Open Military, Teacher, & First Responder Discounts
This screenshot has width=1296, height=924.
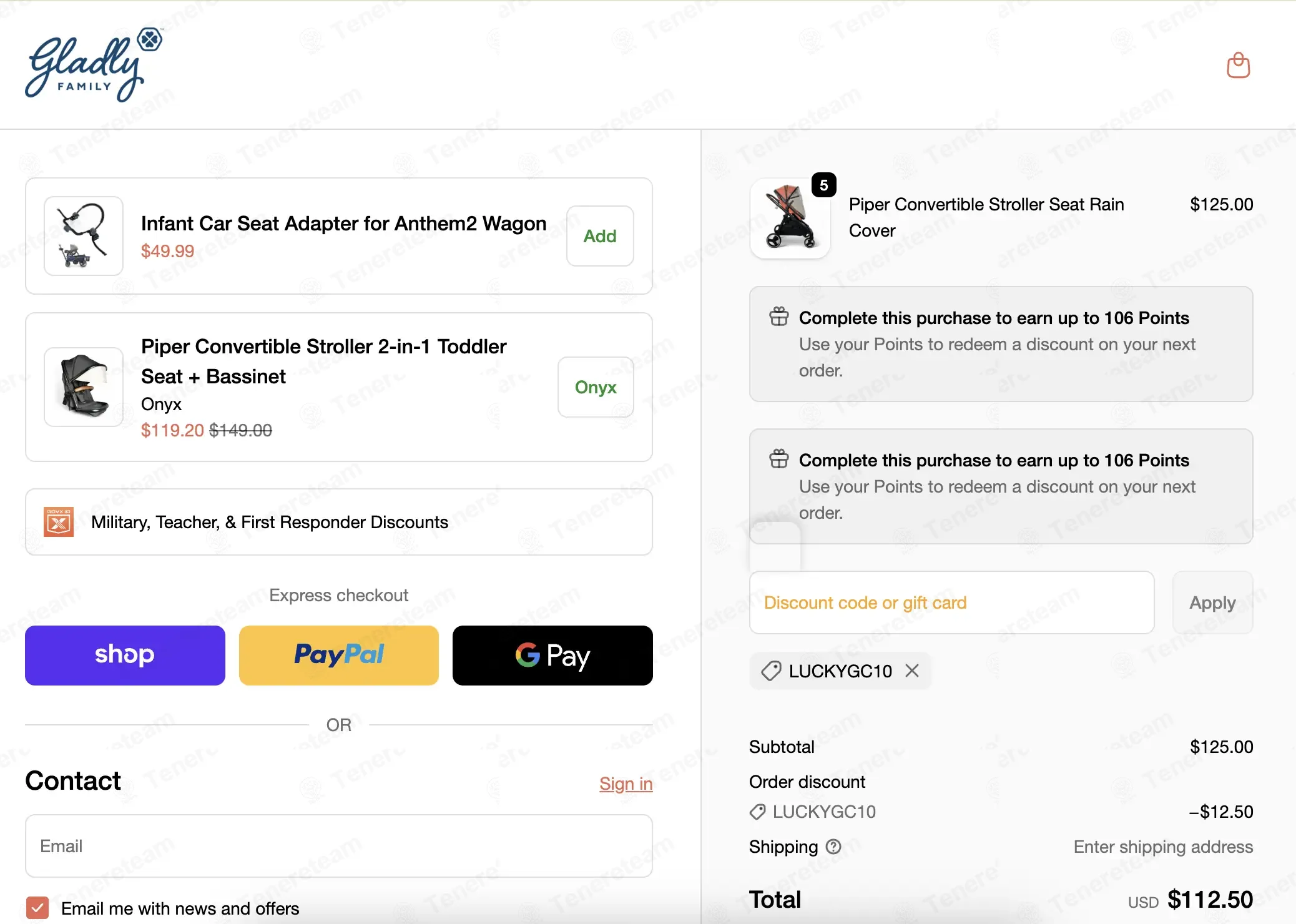pos(339,522)
